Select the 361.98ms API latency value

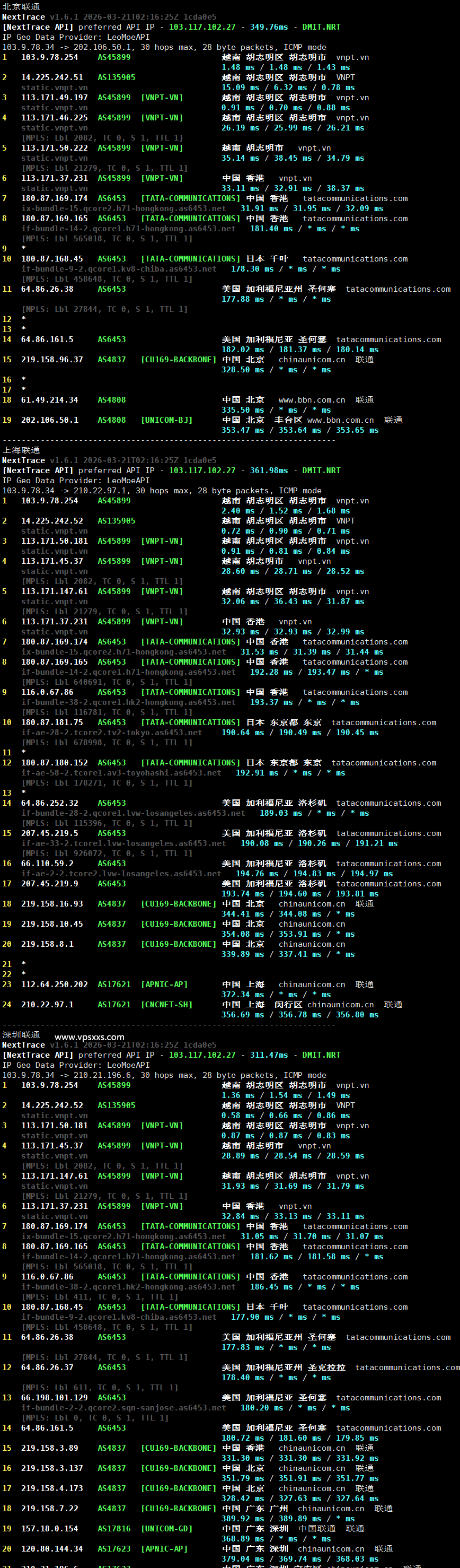269,471
